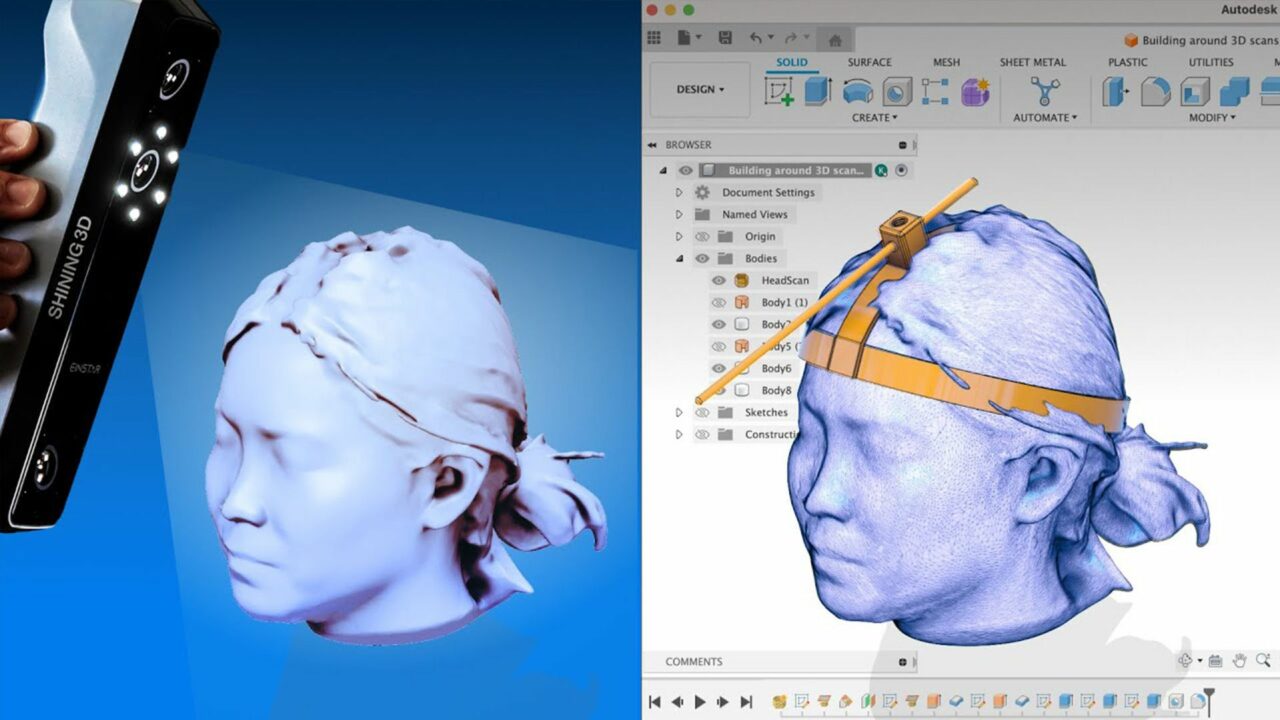1280x720 pixels.
Task: Toggle visibility of Body6
Action: click(718, 367)
